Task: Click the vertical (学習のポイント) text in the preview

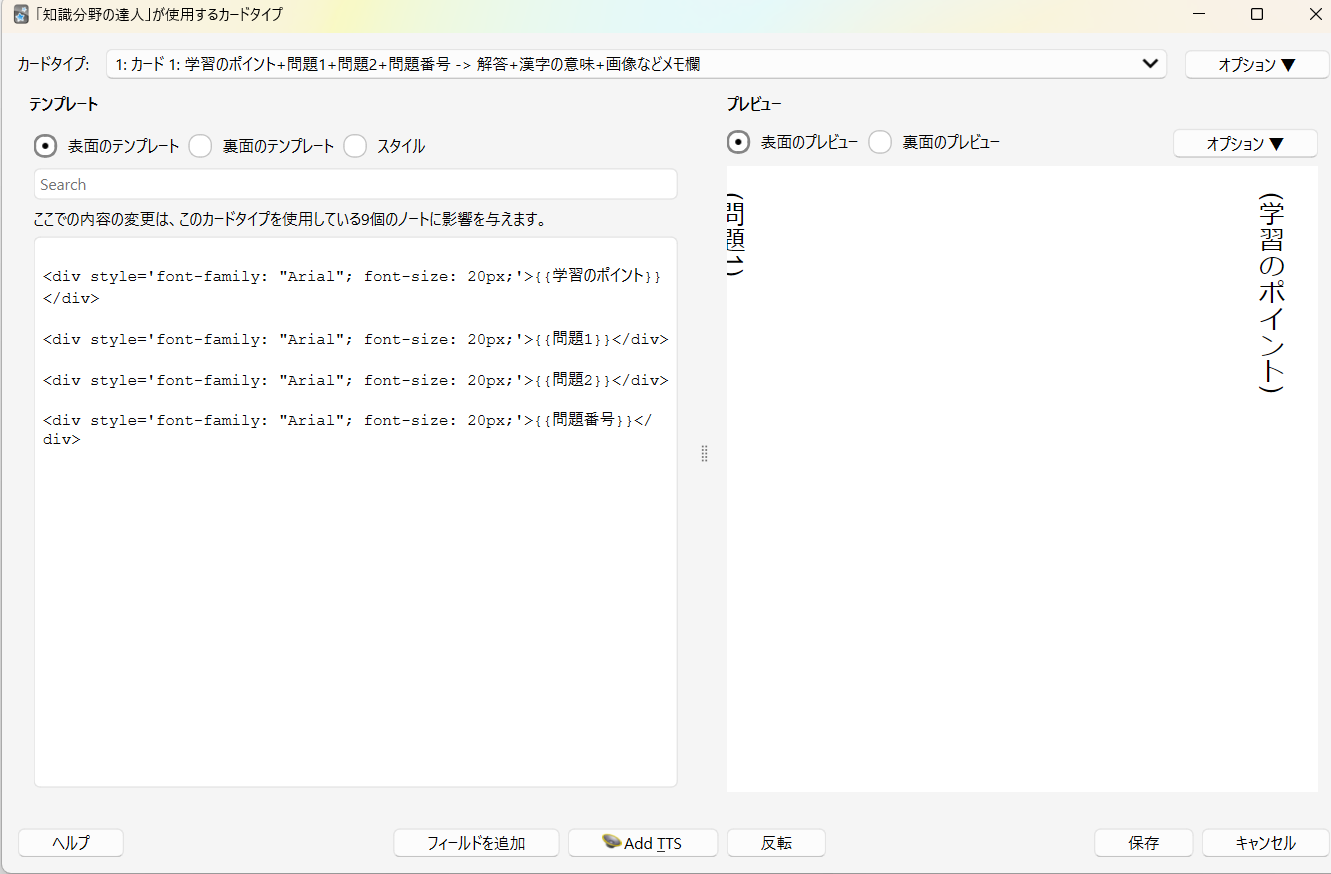Action: point(1270,293)
